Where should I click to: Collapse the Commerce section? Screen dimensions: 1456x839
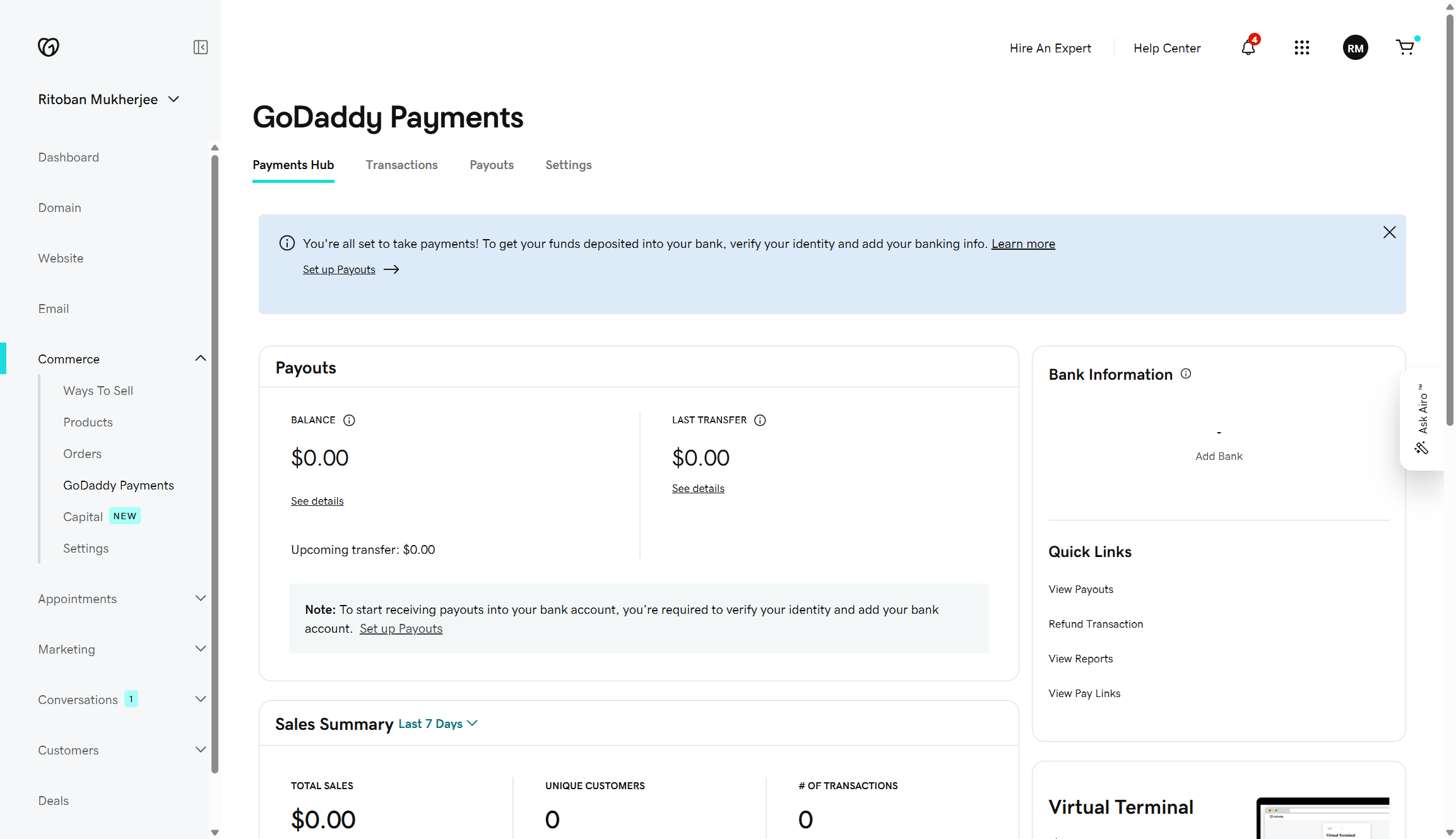(200, 358)
